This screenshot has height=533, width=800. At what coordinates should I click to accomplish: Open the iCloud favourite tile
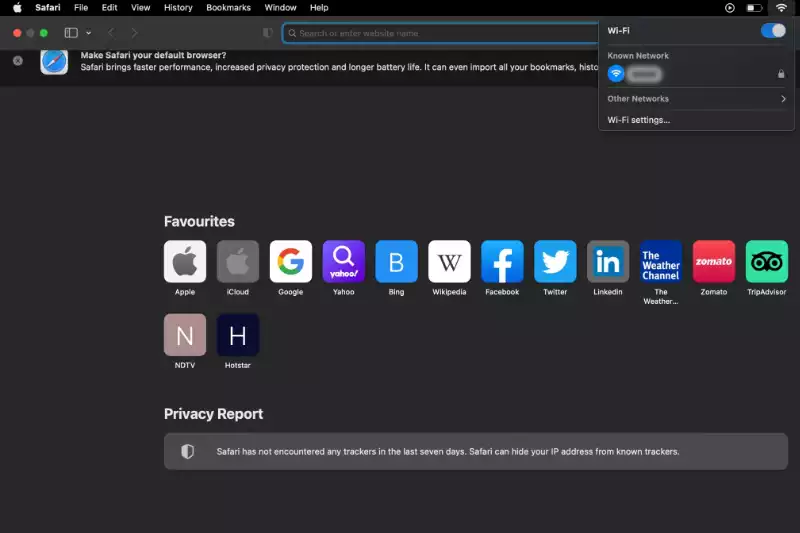[x=238, y=261]
